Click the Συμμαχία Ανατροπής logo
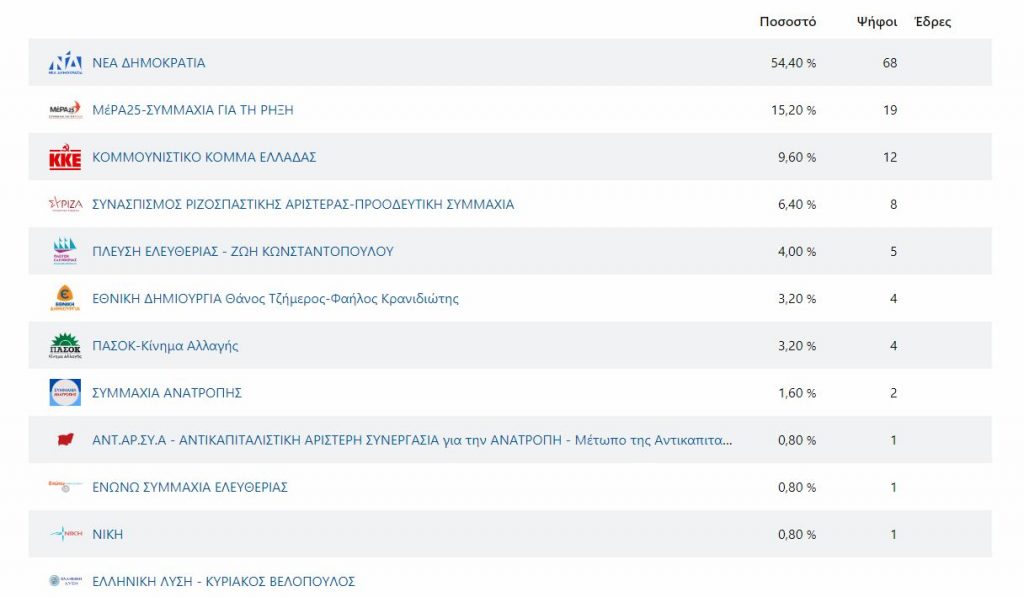This screenshot has height=597, width=1024. (x=65, y=393)
